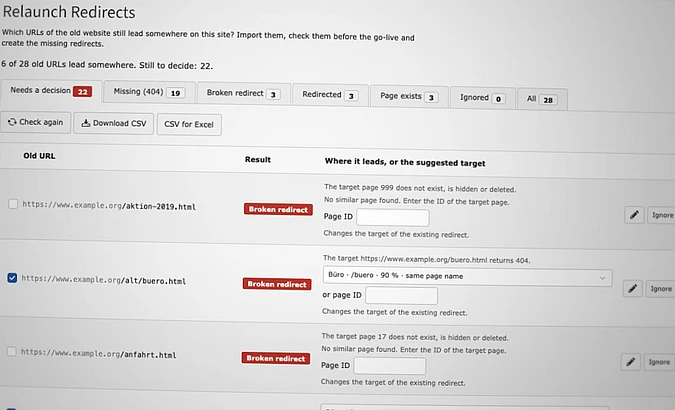Click pencil edit icon for anfahrt.html row
Image resolution: width=675 pixels, height=410 pixels.
point(631,362)
